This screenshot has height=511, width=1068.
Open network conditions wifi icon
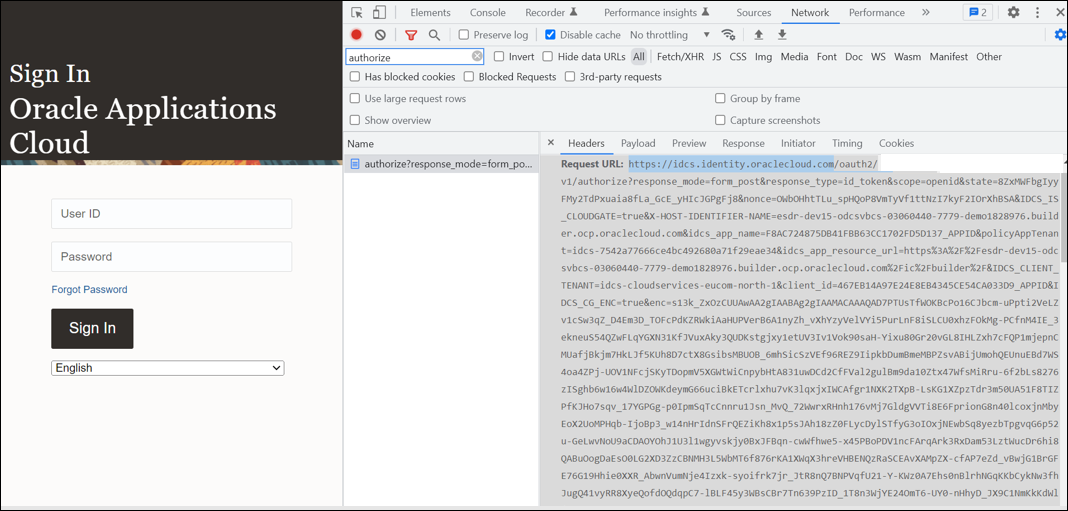(x=728, y=35)
